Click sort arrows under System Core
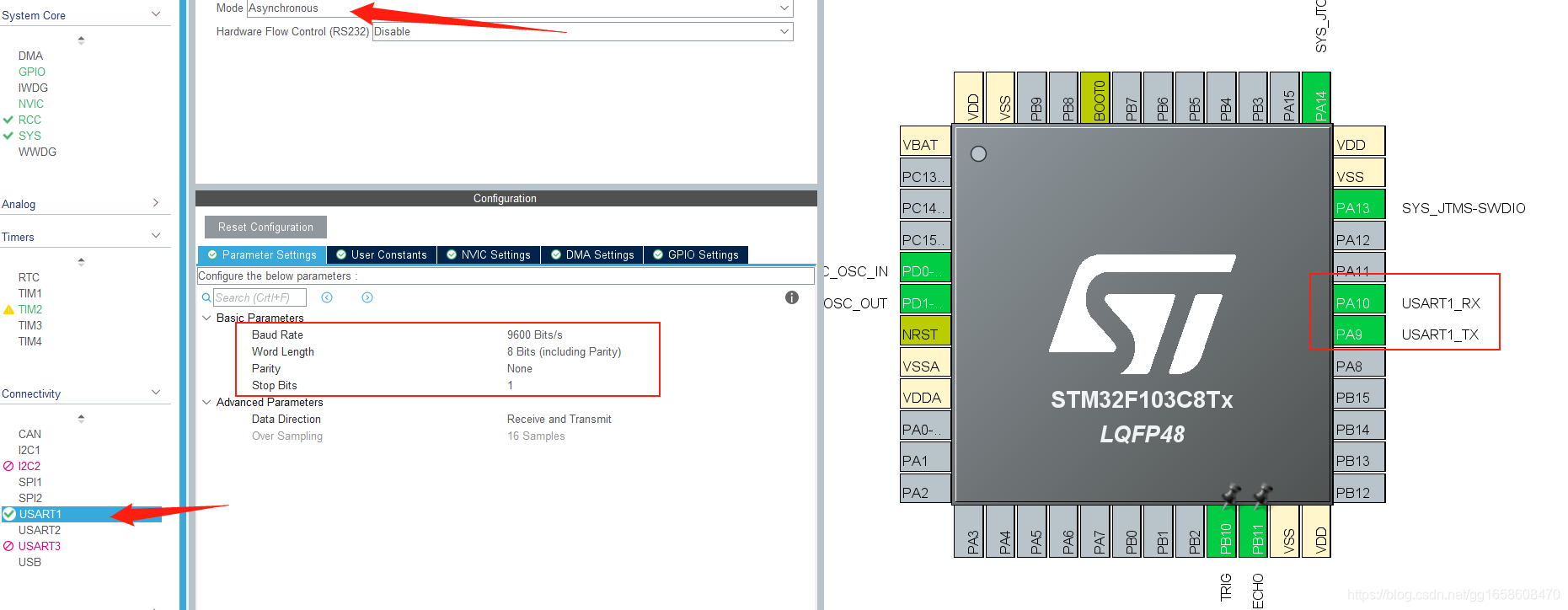Screen dimensions: 1568x610 tap(81, 40)
